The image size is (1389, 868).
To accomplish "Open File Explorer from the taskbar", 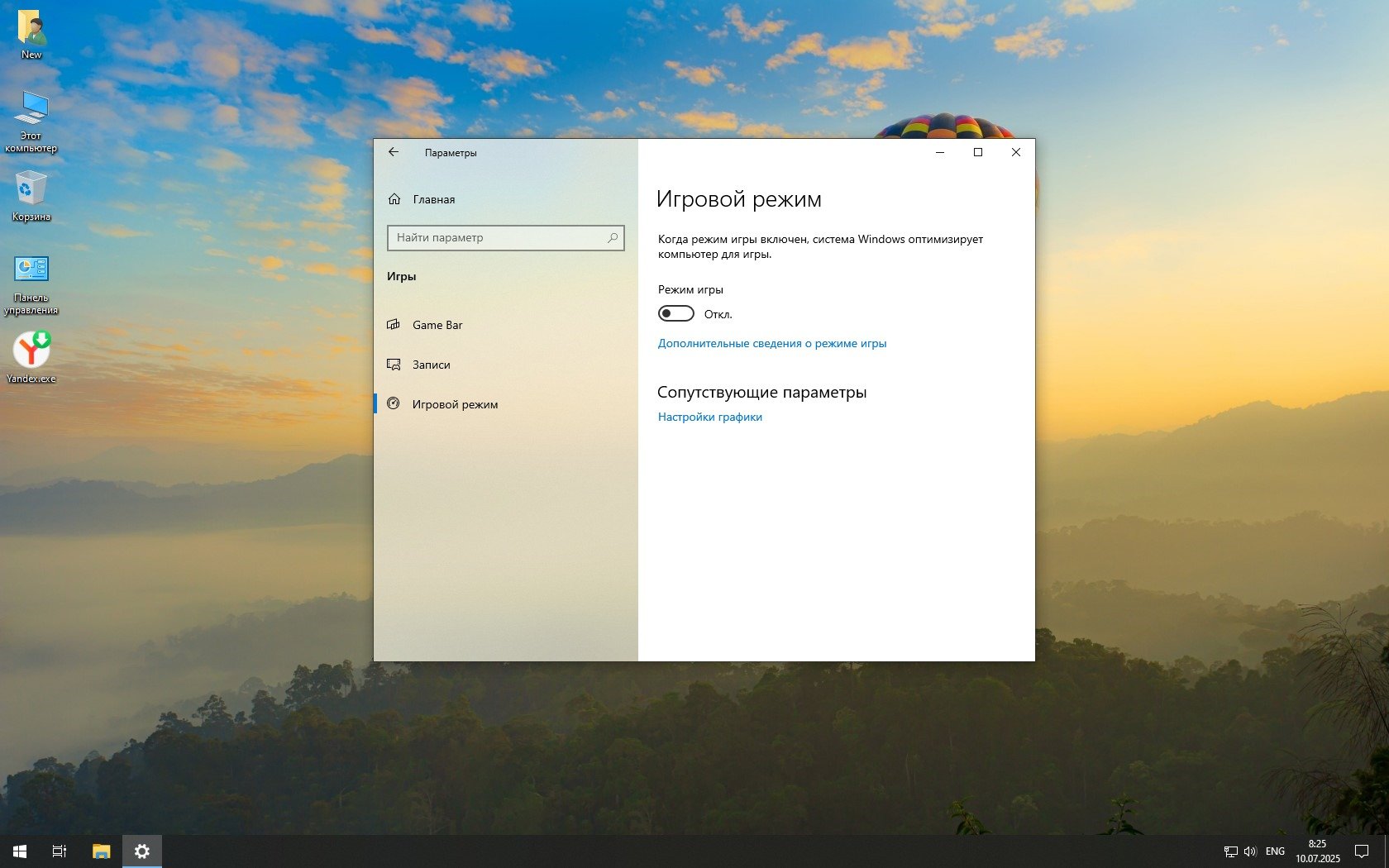I will click(x=101, y=851).
